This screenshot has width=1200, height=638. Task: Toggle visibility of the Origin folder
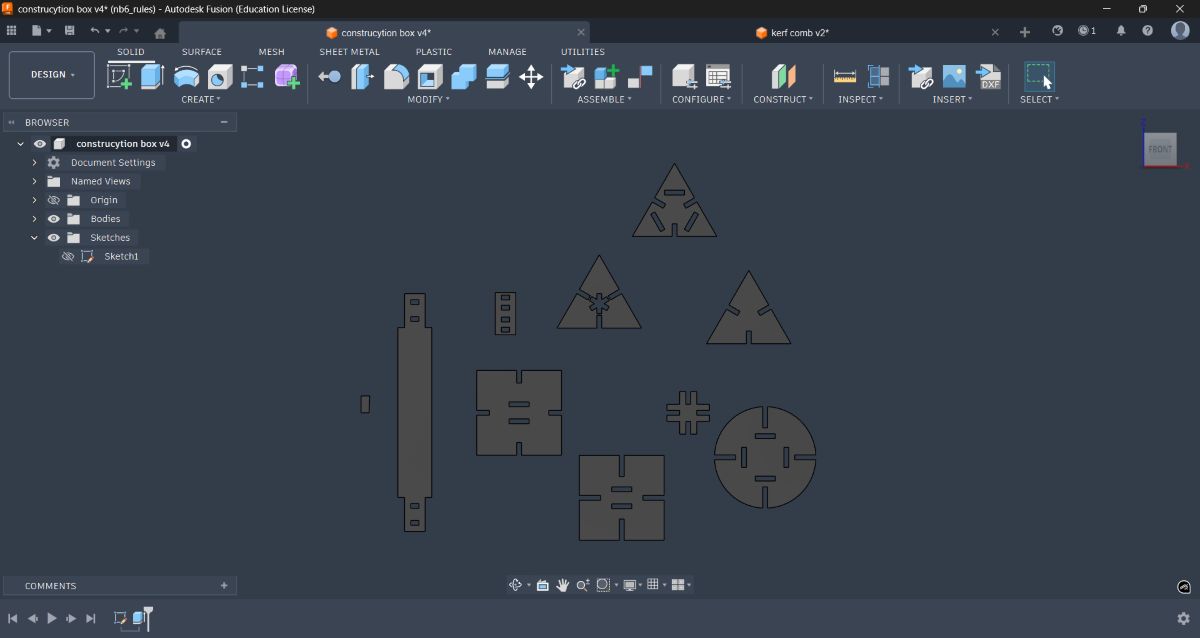pyautogui.click(x=53, y=199)
